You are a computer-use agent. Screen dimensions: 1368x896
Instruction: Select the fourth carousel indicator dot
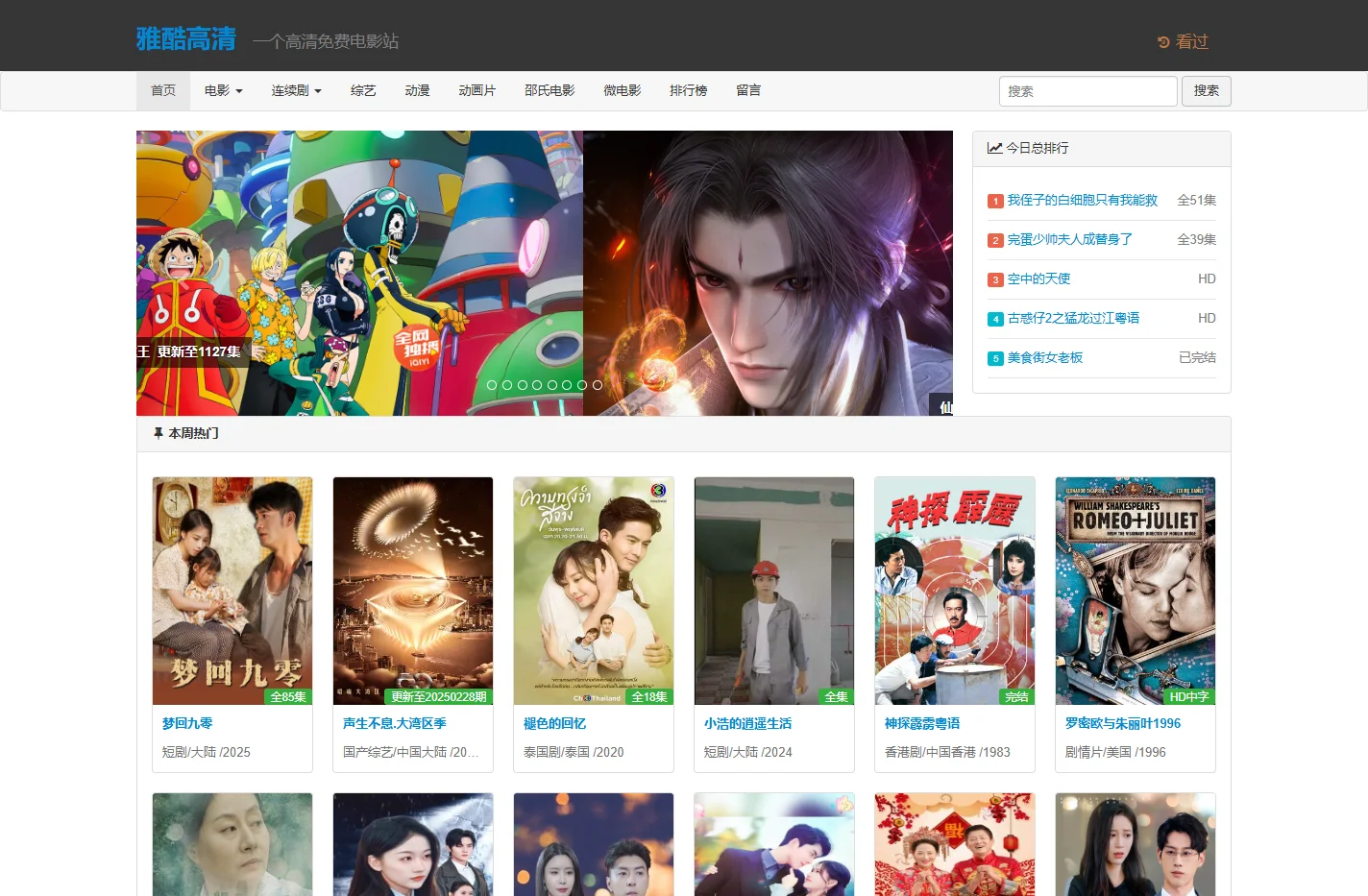537,385
